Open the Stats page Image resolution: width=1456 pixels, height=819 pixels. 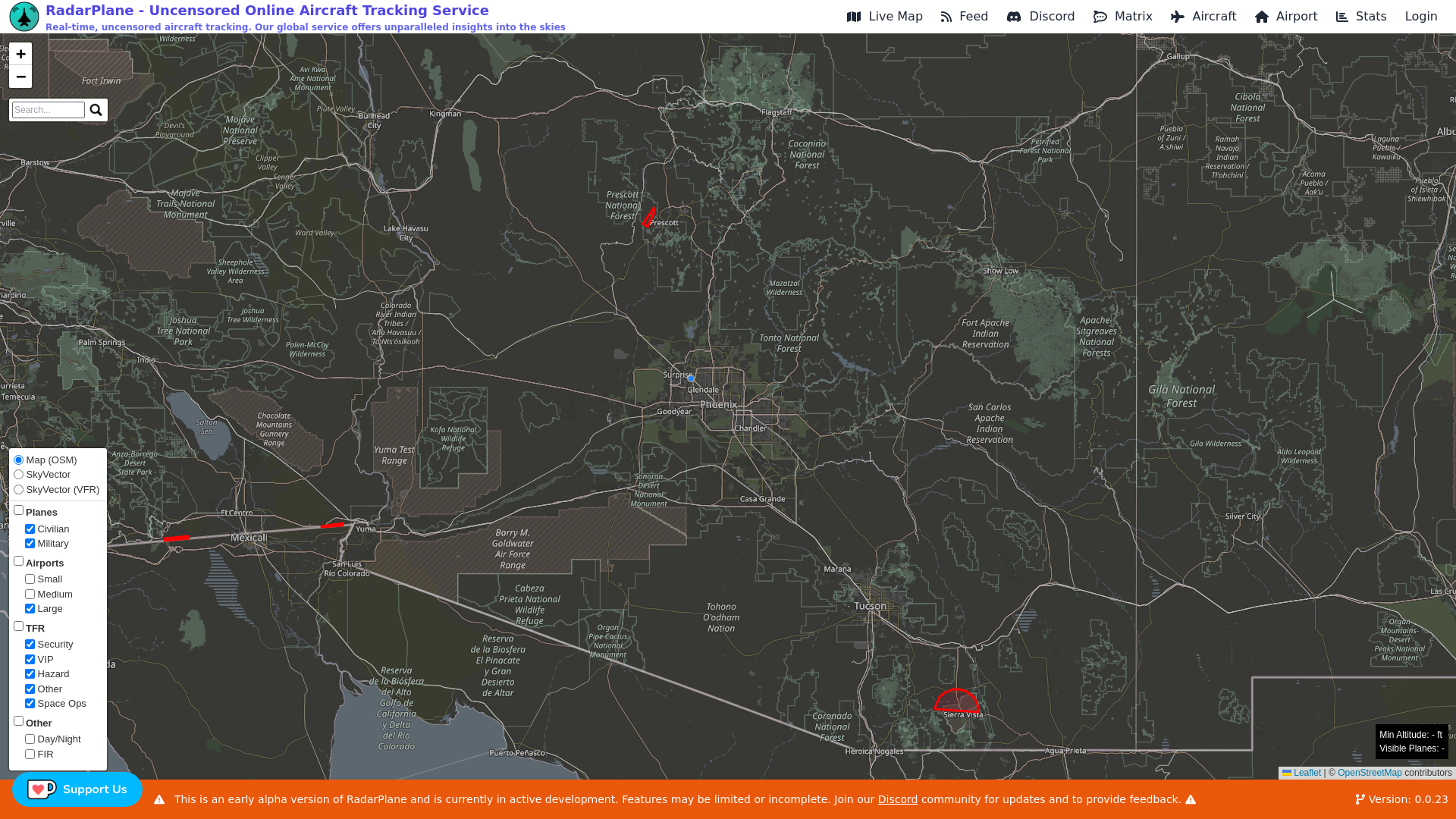click(1361, 17)
